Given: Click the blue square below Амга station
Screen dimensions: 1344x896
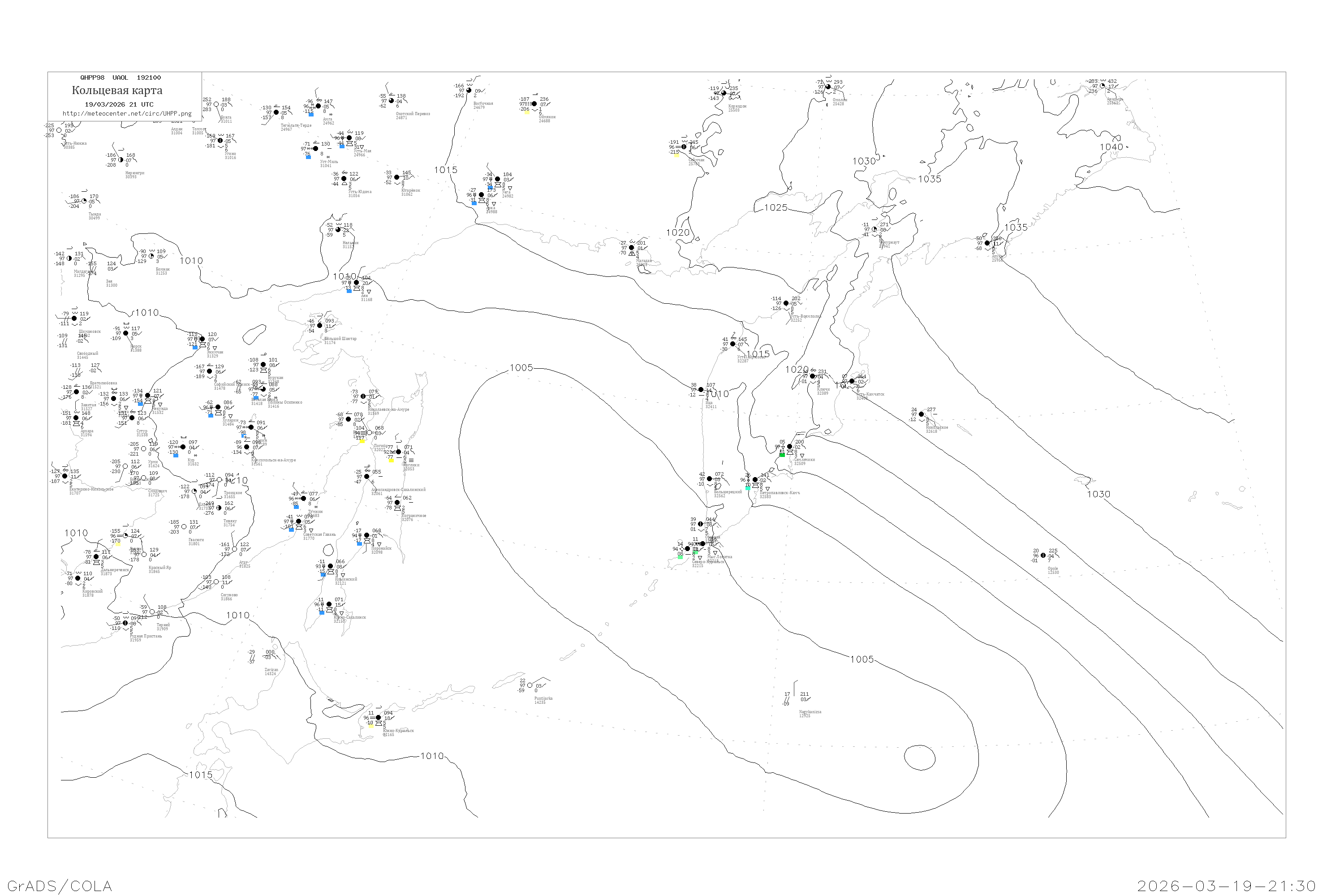Looking at the screenshot, I should point(311,114).
